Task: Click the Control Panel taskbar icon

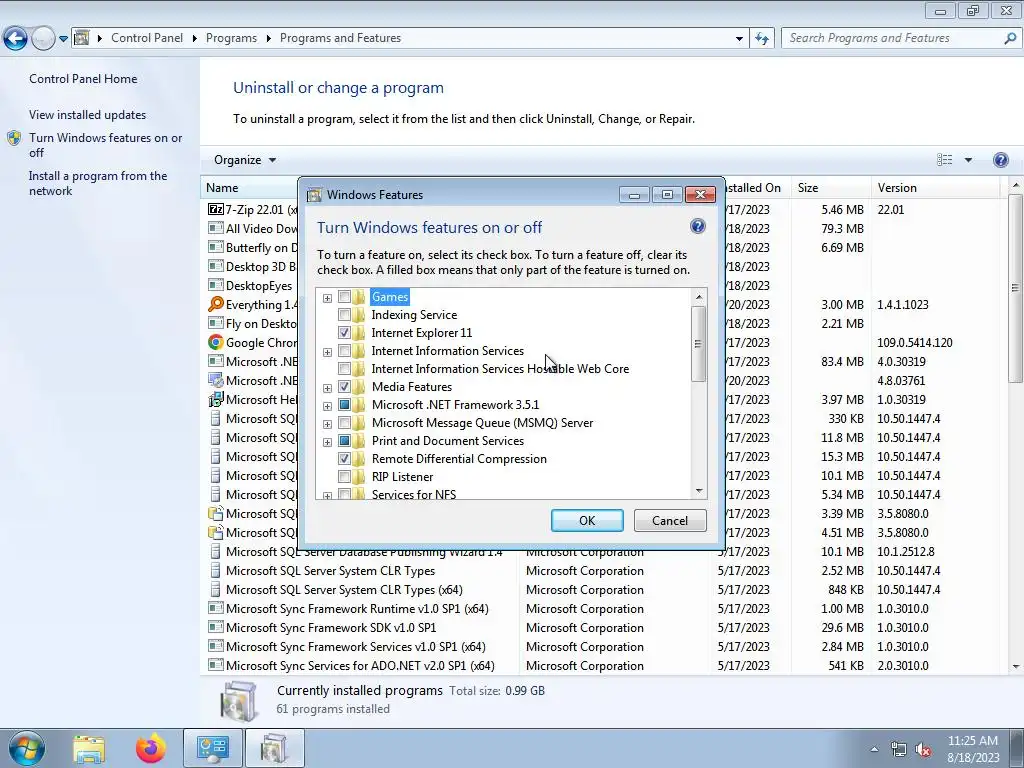Action: tap(213, 748)
